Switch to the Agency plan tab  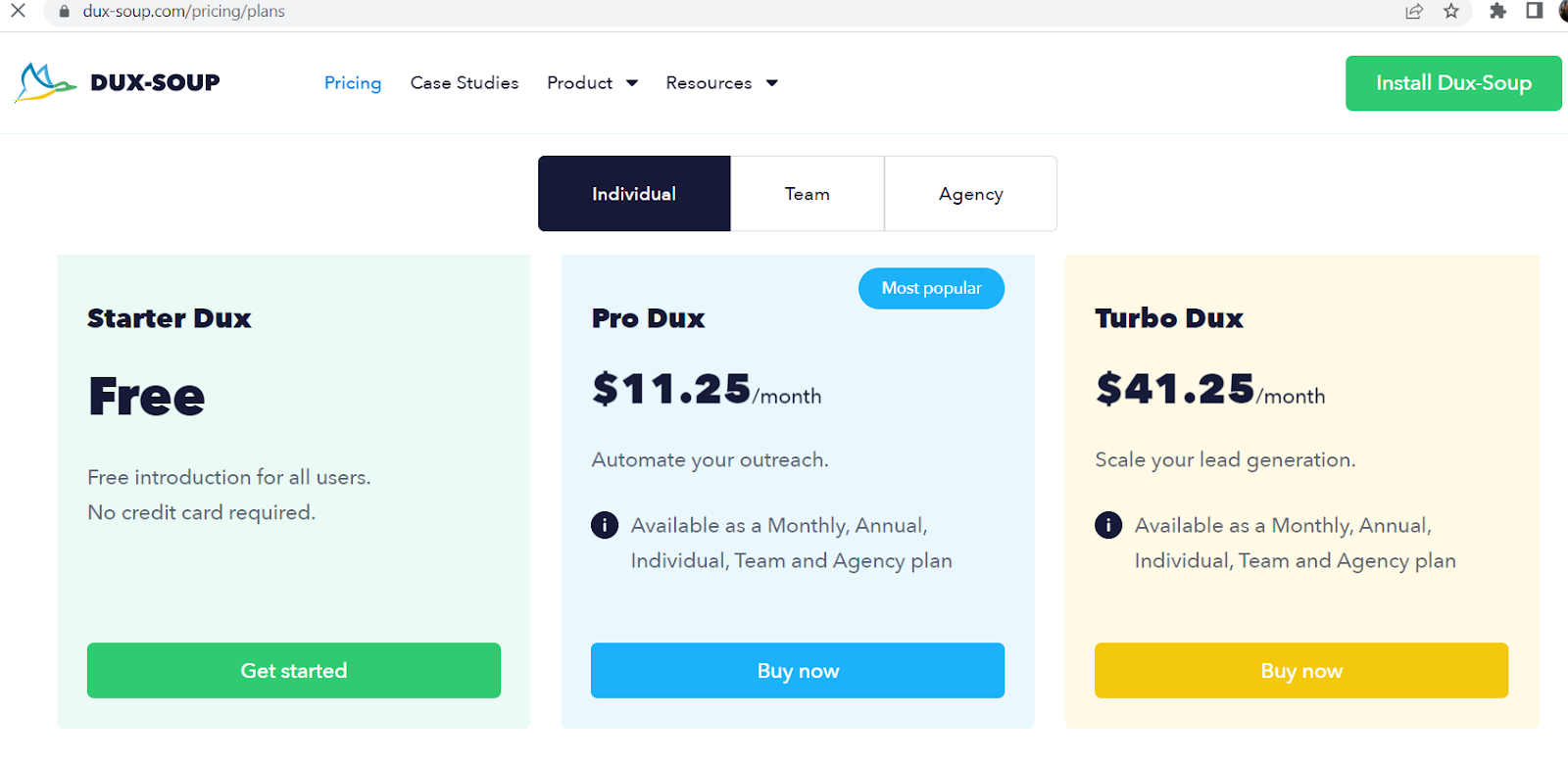[970, 194]
